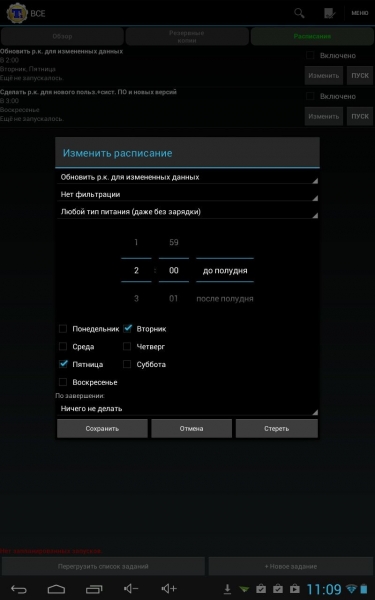375x600 pixels.
Task: Click the Отмена button
Action: coord(191,429)
